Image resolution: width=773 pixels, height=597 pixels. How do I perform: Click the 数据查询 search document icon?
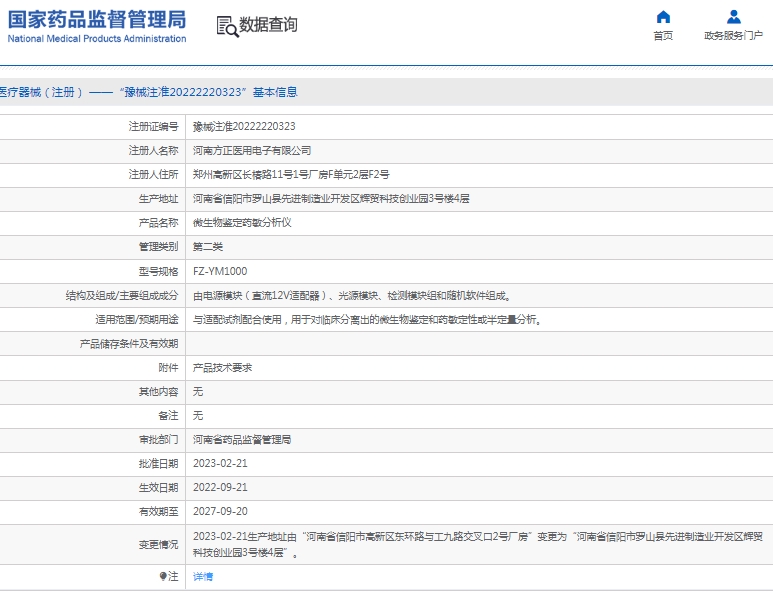(227, 26)
